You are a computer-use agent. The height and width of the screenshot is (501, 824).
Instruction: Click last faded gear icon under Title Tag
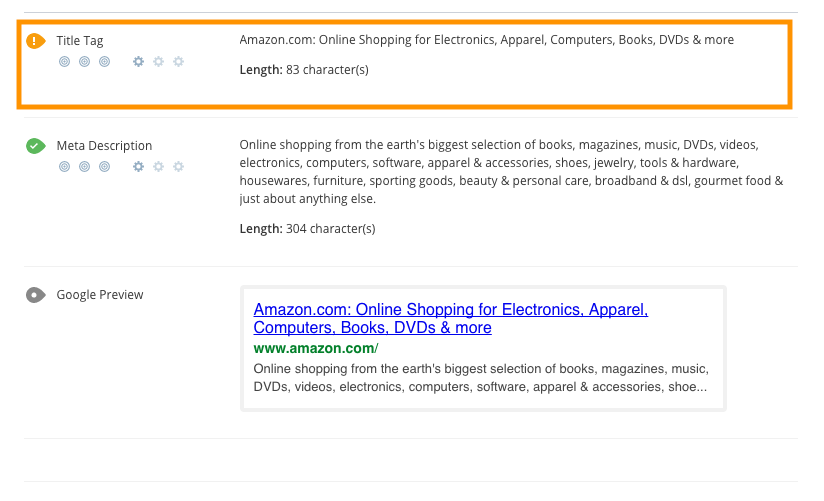click(x=179, y=62)
